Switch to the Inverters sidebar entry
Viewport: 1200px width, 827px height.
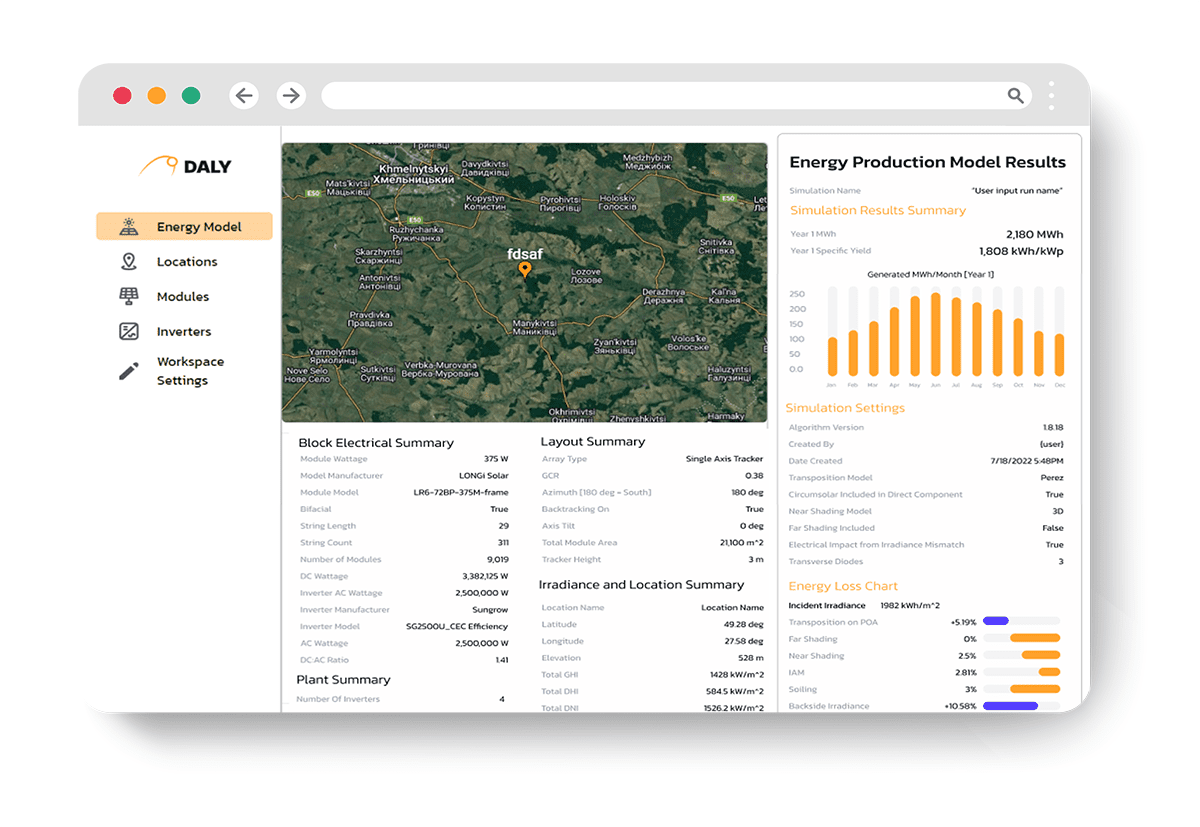[184, 331]
